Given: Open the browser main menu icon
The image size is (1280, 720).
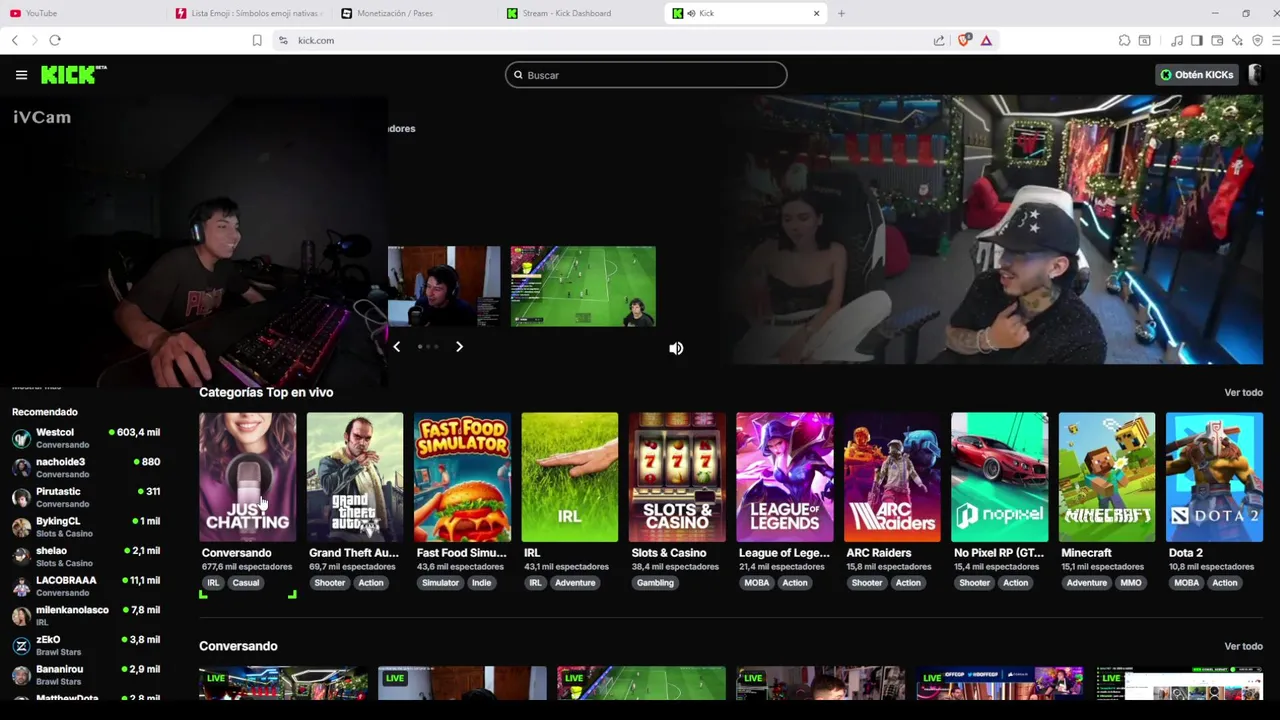Looking at the screenshot, I should (1274, 40).
